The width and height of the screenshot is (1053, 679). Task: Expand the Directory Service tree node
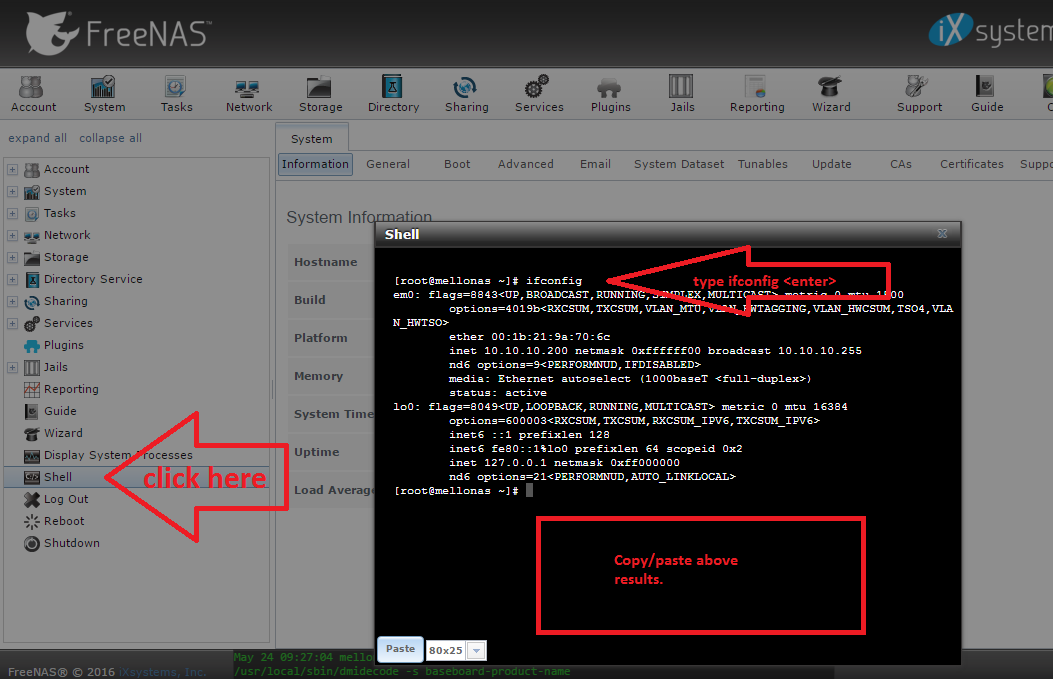[x=12, y=279]
